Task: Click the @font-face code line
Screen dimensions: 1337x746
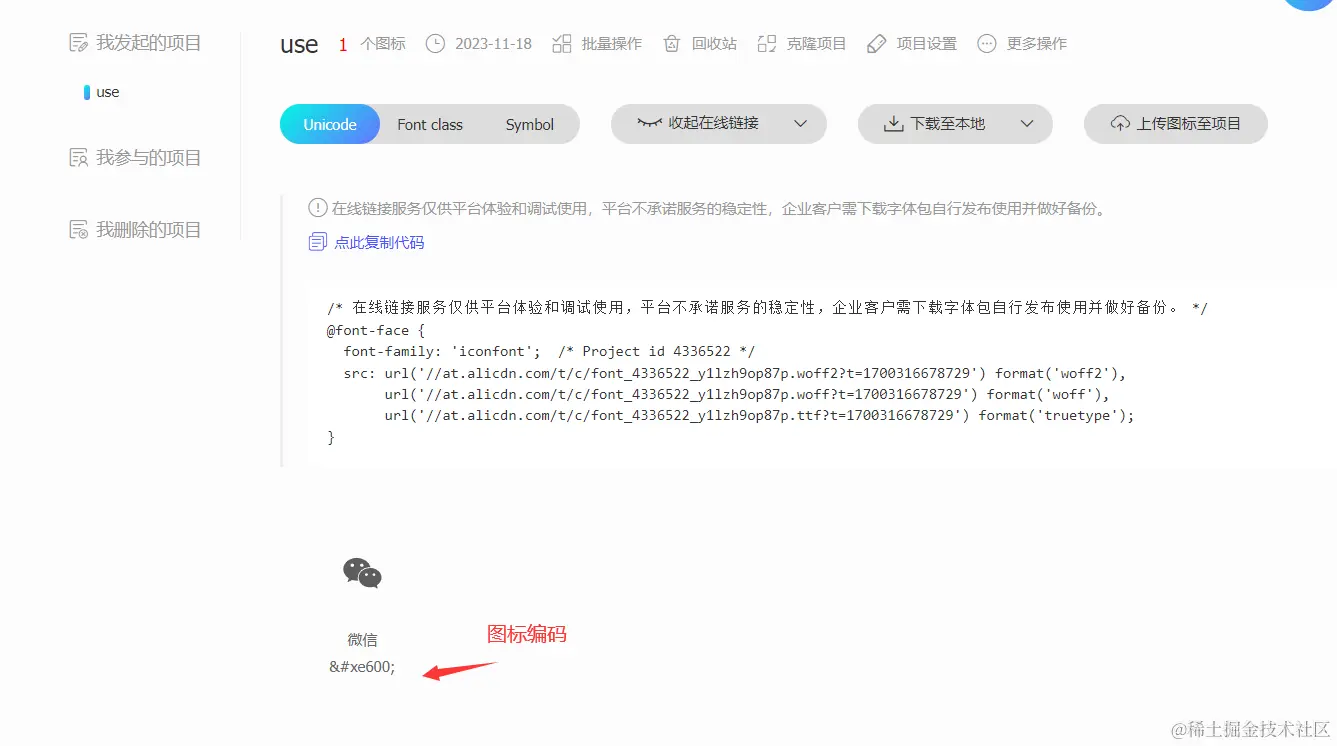Action: tap(376, 330)
